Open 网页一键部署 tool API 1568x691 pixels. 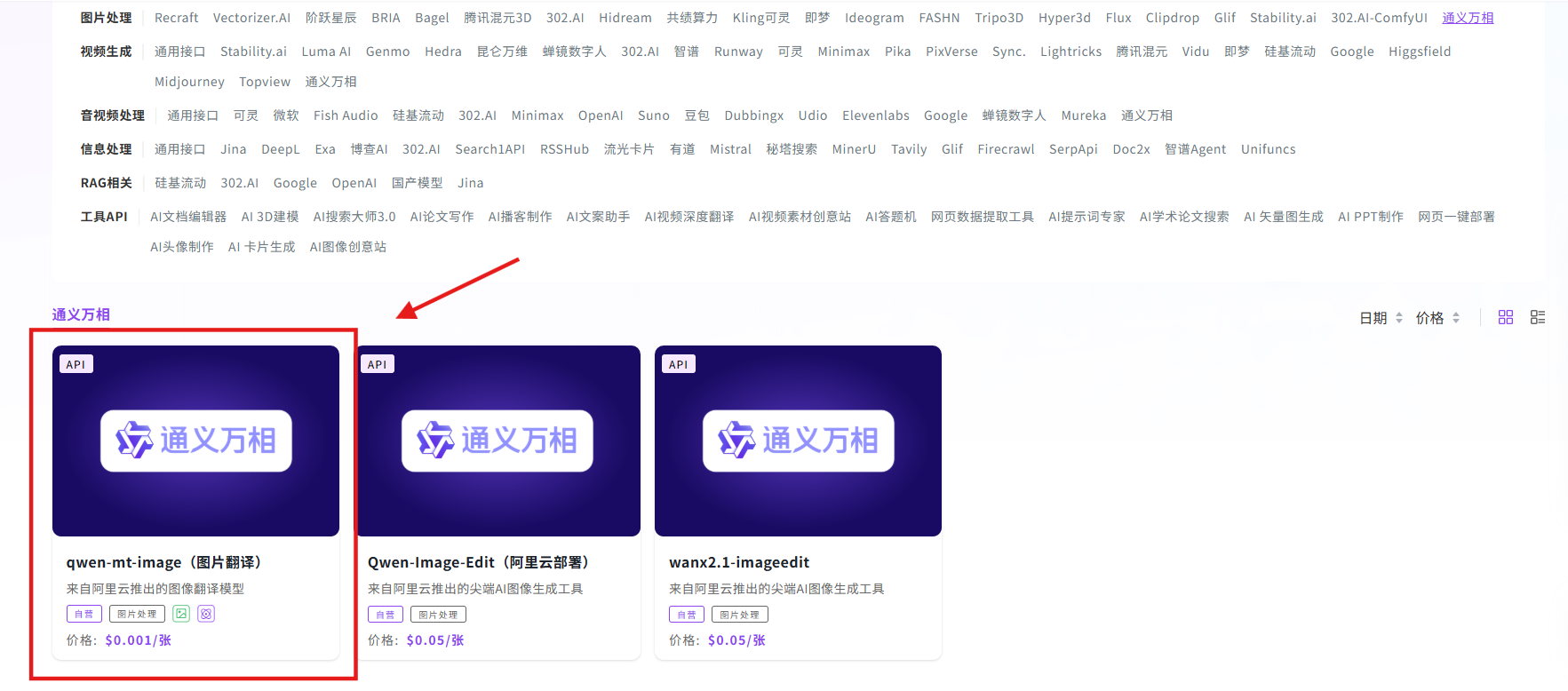point(1456,217)
